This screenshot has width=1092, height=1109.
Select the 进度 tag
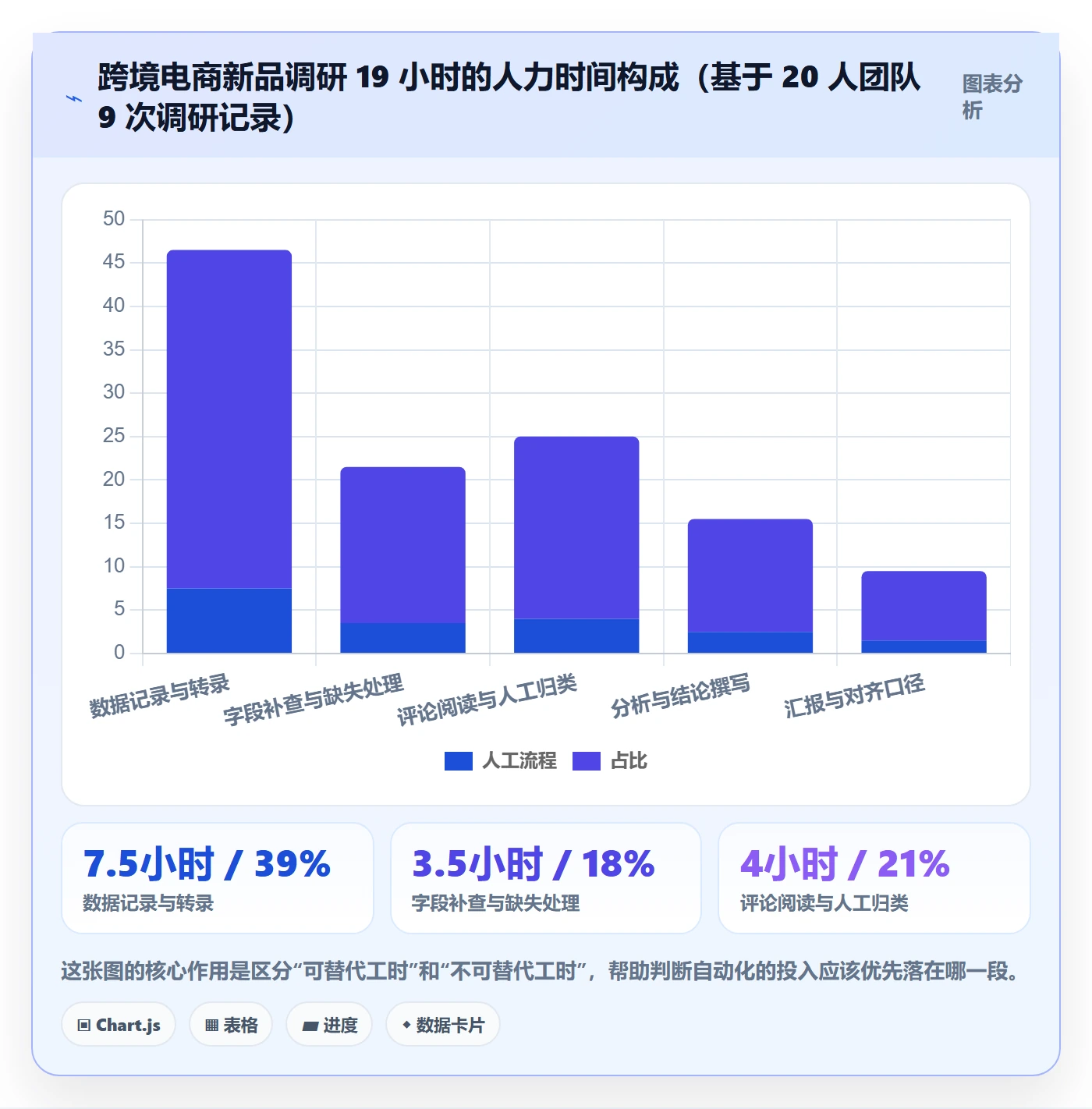[329, 1025]
